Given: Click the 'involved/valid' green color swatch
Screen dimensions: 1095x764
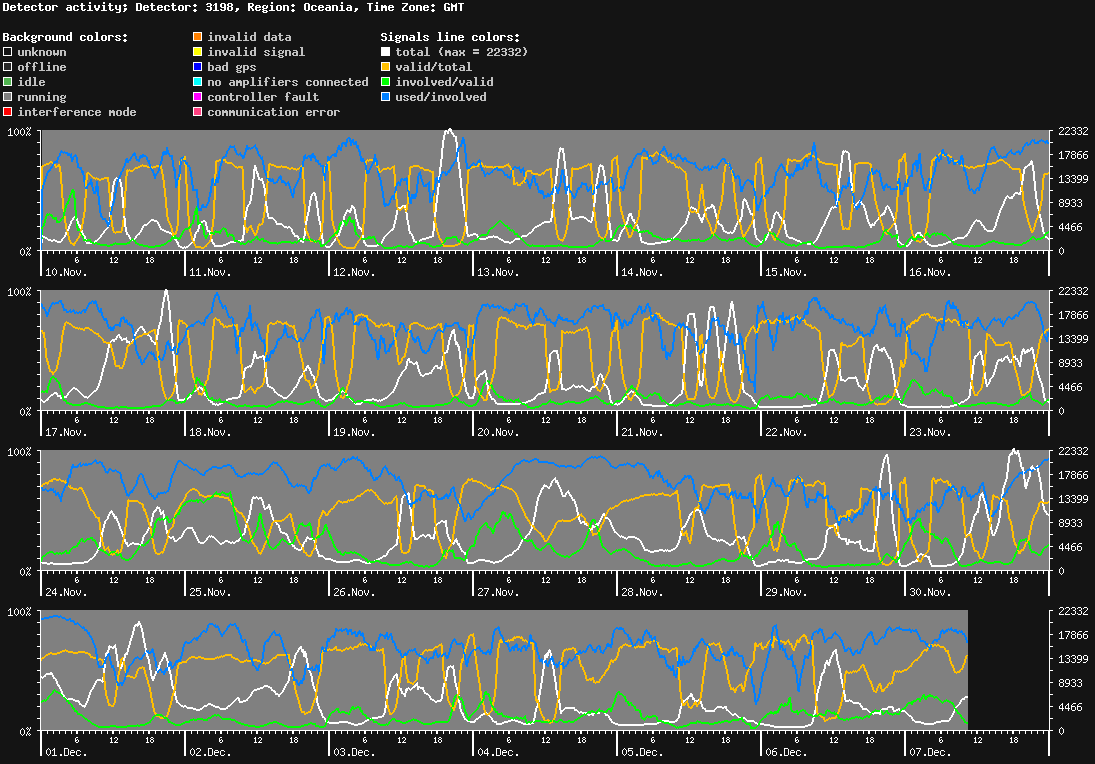Looking at the screenshot, I should coord(386,81).
